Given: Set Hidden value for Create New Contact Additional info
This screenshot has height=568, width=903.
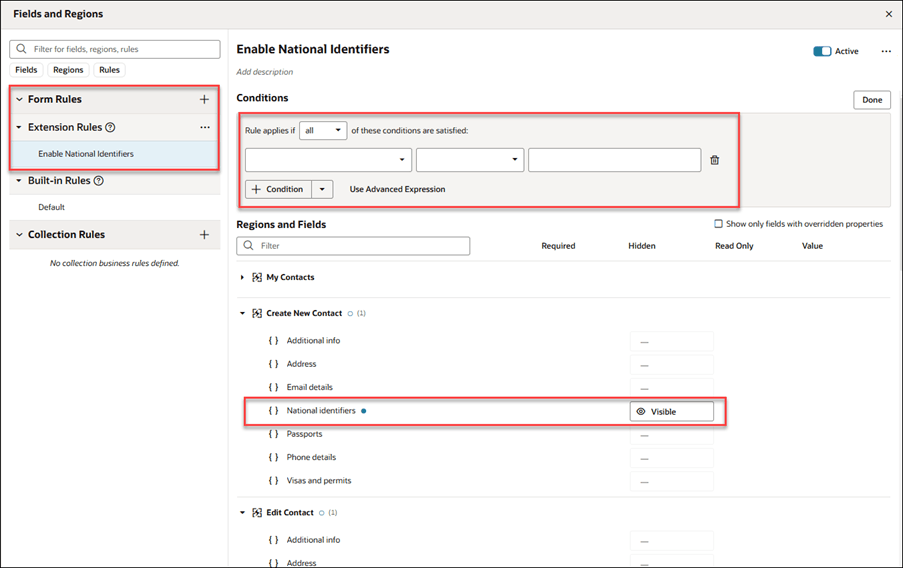Looking at the screenshot, I should click(671, 342).
